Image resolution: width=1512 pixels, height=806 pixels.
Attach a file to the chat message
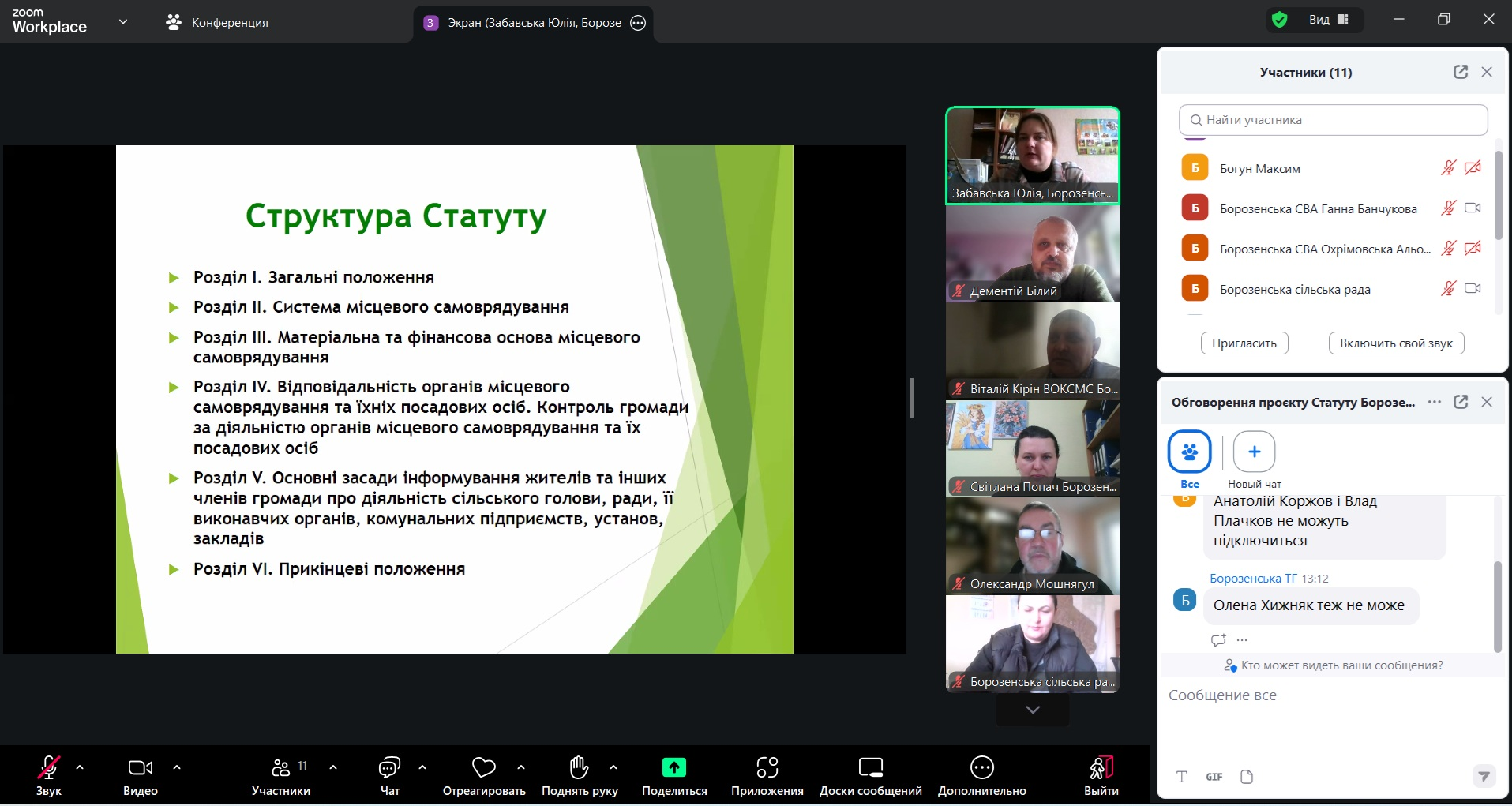(1246, 777)
